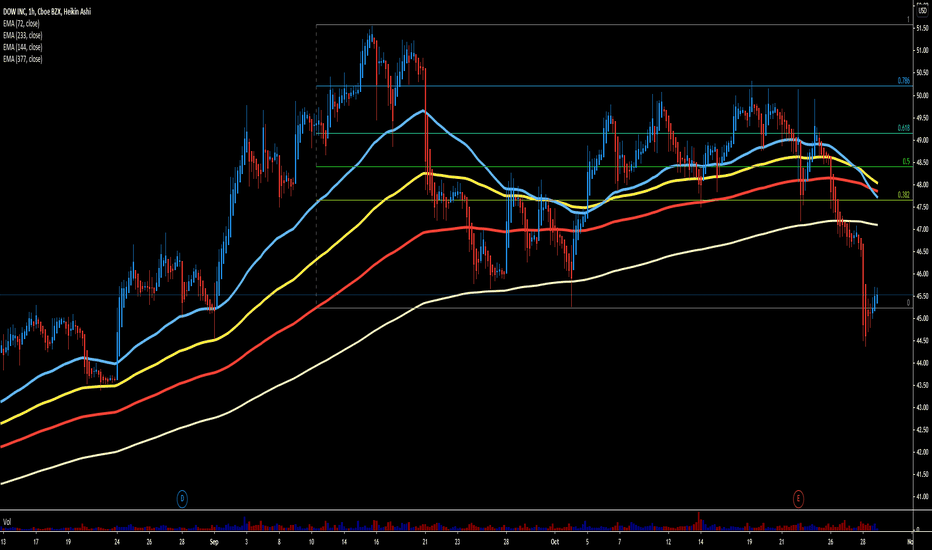Click the Oct label on time axis
This screenshot has width=932, height=550.
coord(555,542)
